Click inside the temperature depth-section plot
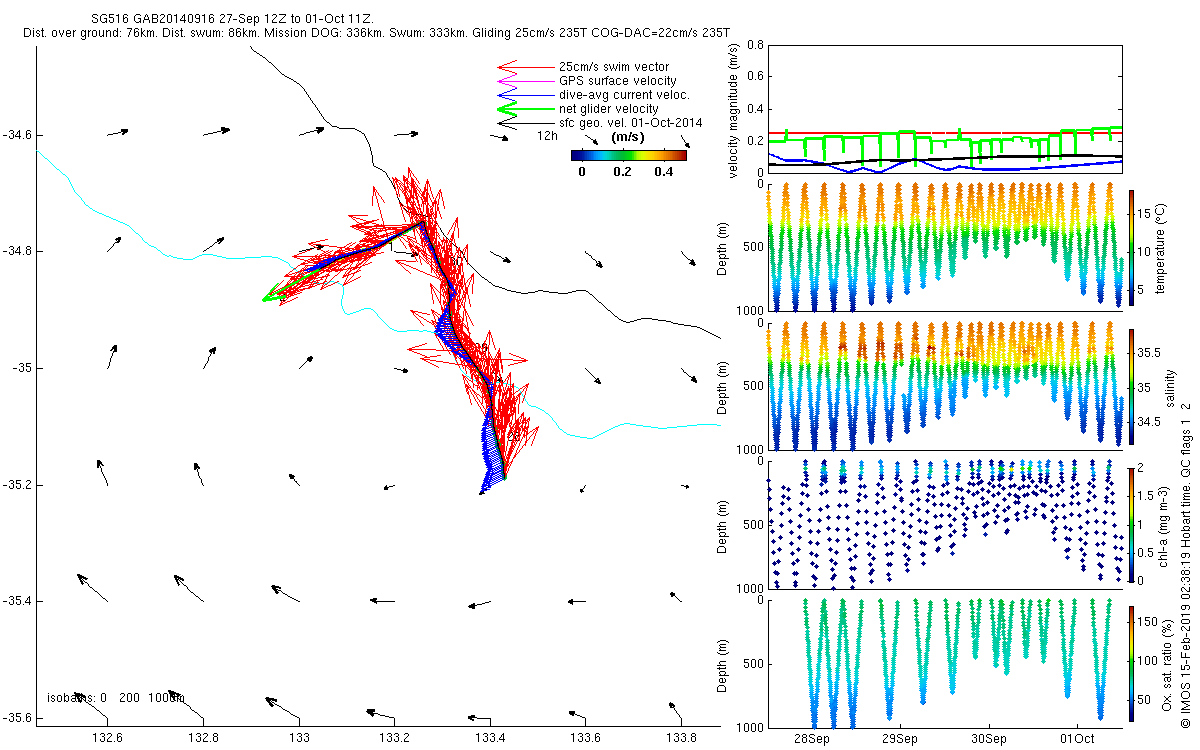 coord(944,246)
